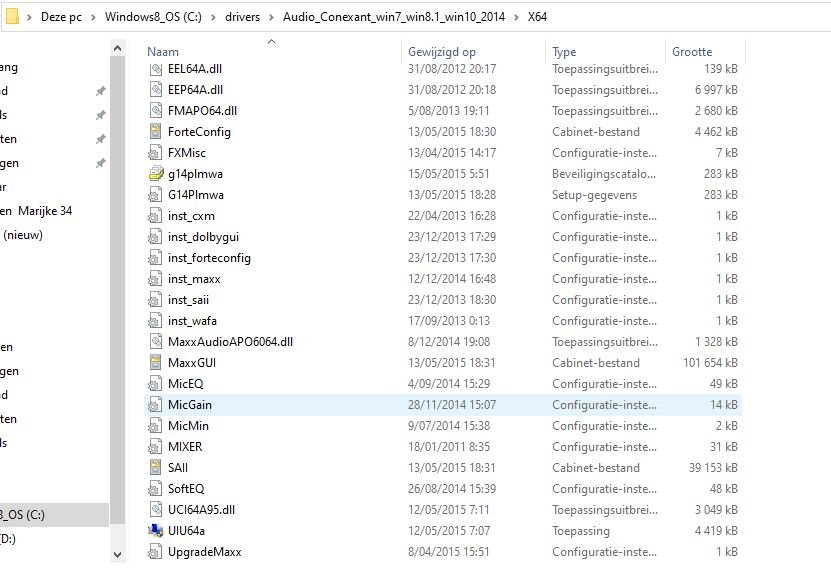Click the MaxxGUI cabinet icon

tap(155, 363)
